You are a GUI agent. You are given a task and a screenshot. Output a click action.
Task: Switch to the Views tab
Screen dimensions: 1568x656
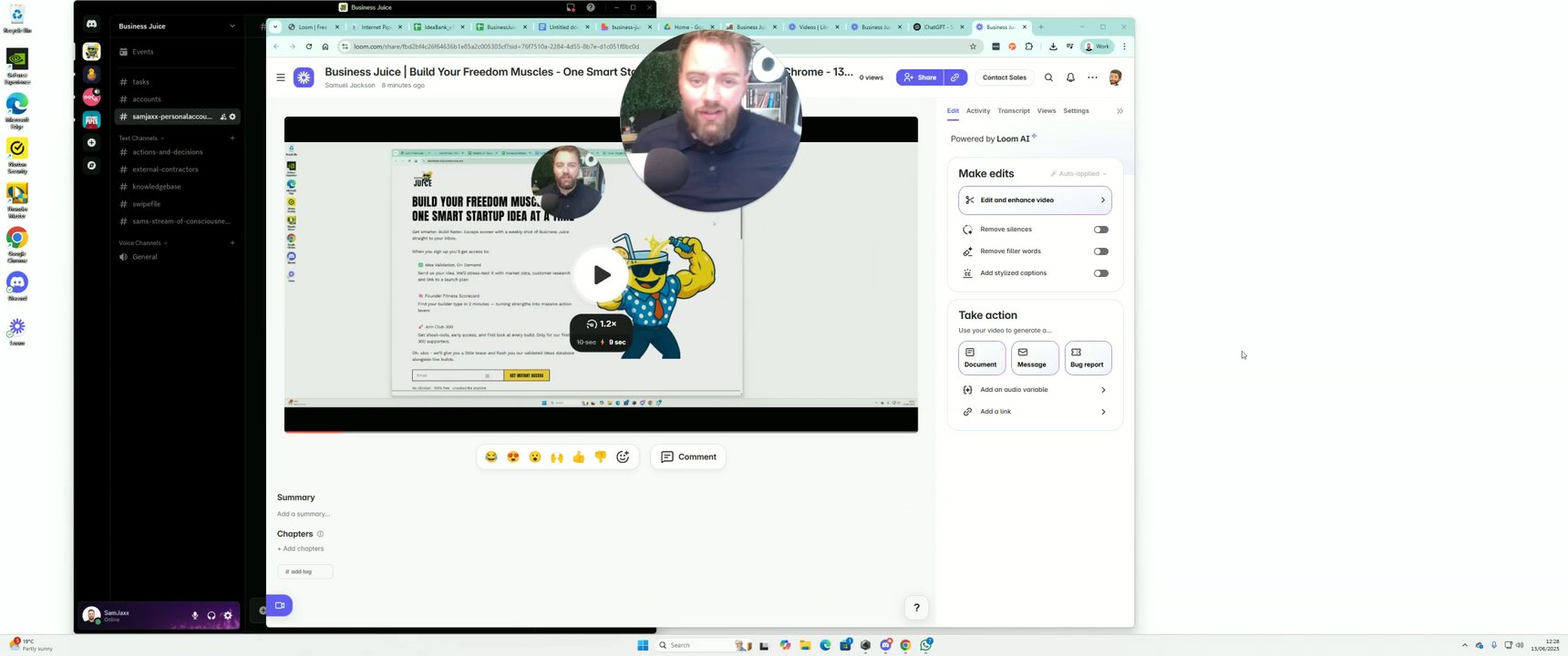coord(1047,111)
